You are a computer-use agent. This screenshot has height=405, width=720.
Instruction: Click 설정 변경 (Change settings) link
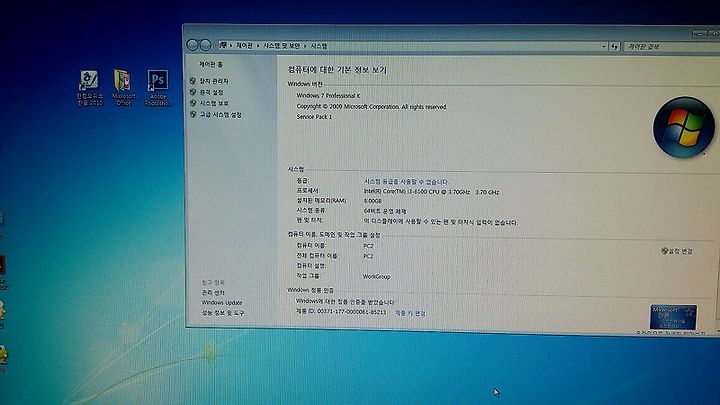pos(681,251)
